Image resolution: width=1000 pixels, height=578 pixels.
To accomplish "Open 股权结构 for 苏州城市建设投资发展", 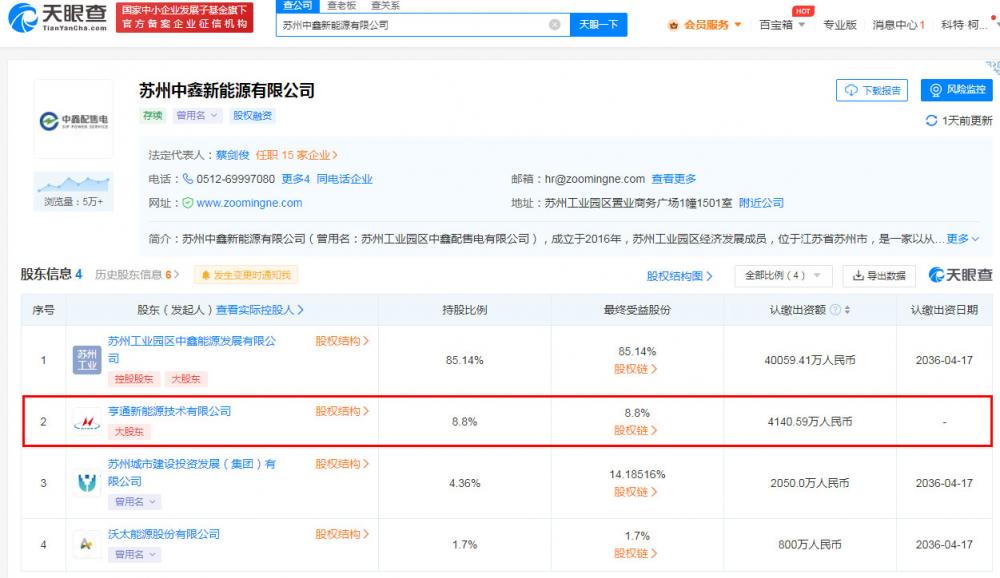I will click(342, 464).
